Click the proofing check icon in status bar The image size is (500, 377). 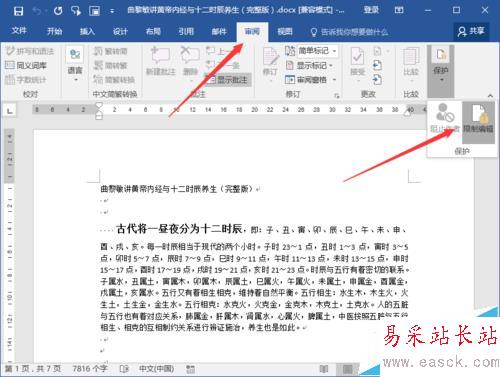124,369
